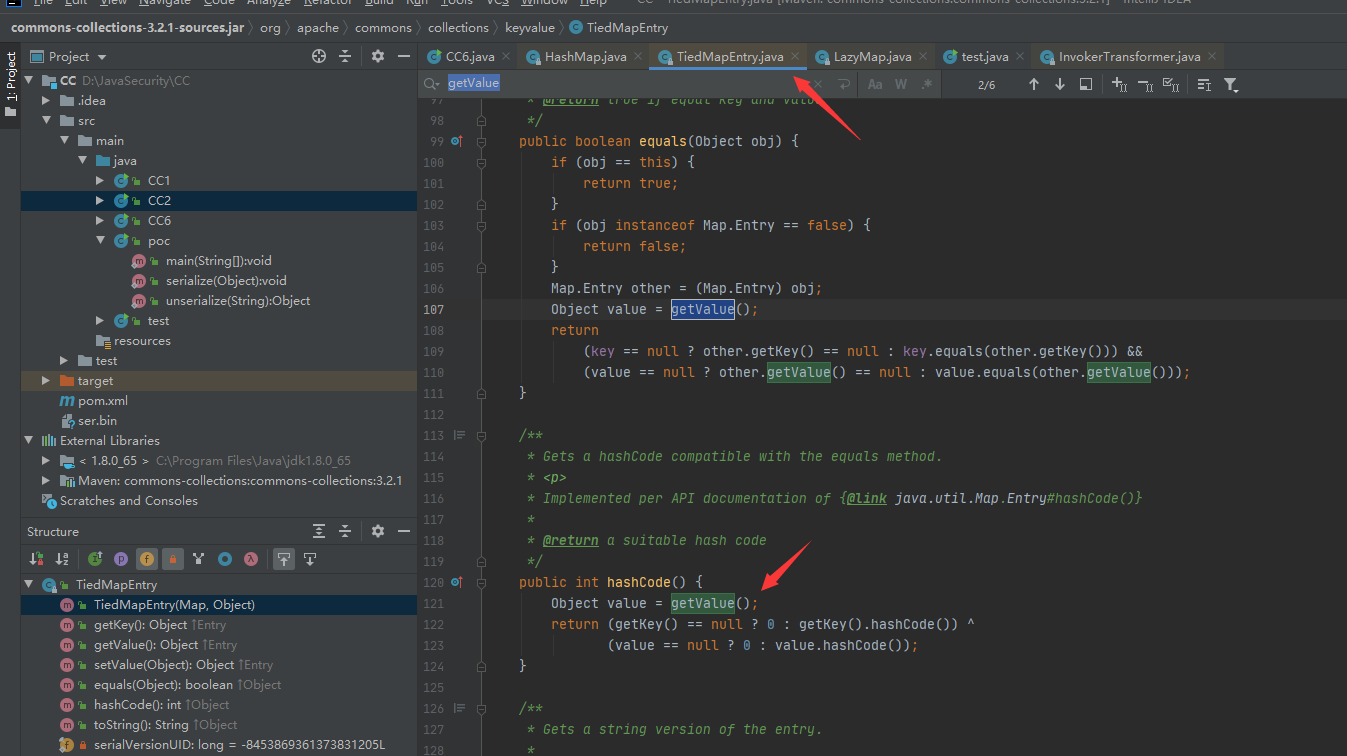Expand the CC1 class node
Screen dimensions: 1347x756
pos(100,180)
